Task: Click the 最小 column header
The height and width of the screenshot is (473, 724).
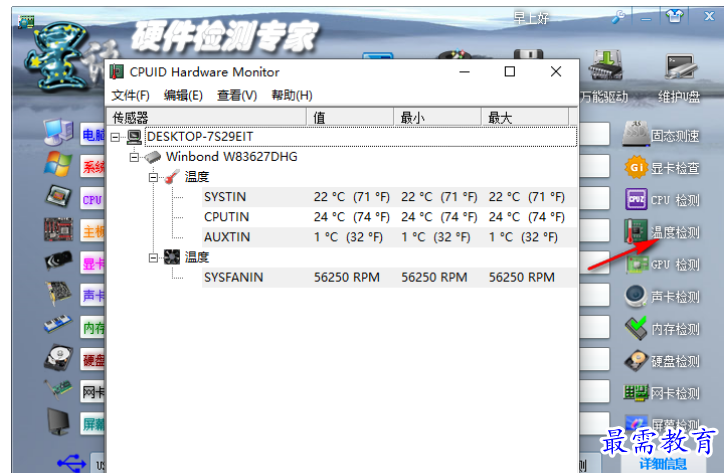Action: point(437,117)
